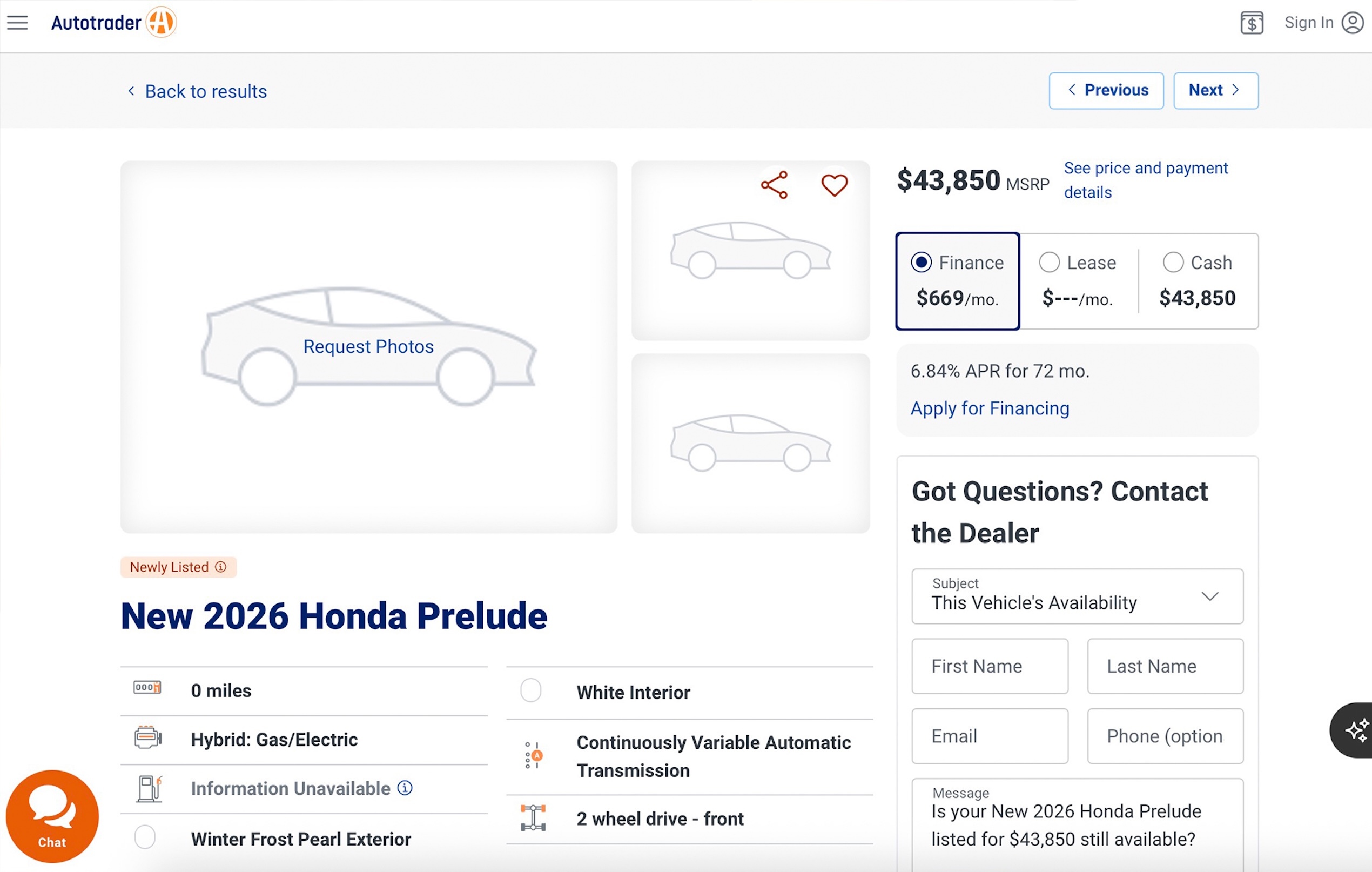Select the Lease payment option
This screenshot has width=1372, height=872.
pos(1049,263)
